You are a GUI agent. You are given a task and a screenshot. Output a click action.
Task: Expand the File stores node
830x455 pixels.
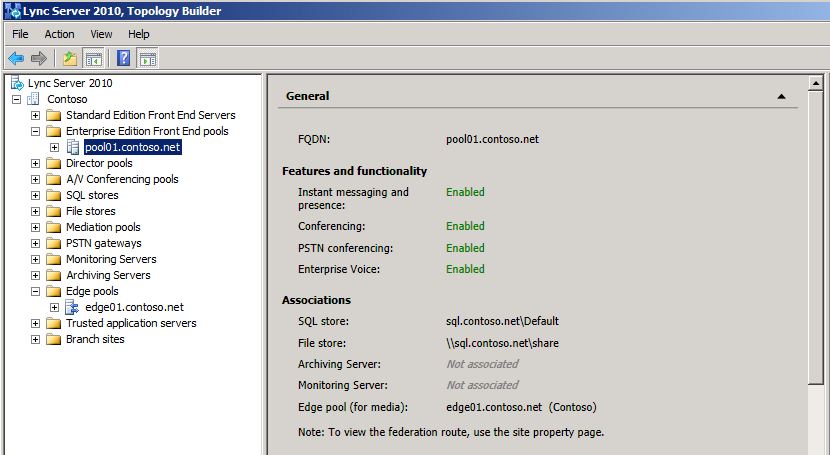35,211
